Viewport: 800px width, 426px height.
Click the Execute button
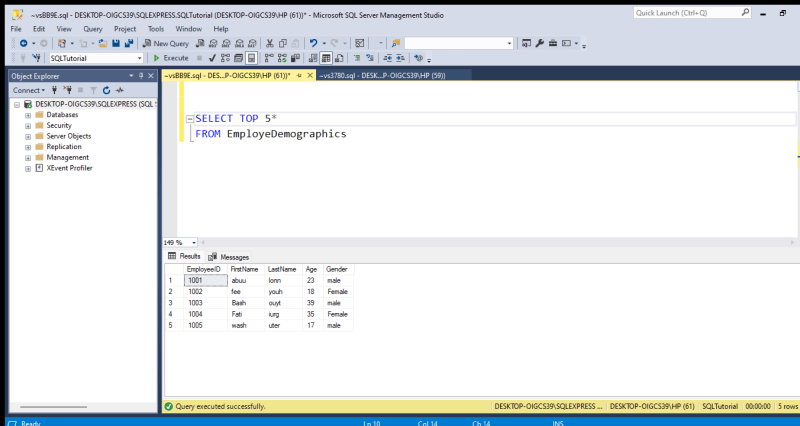171,58
